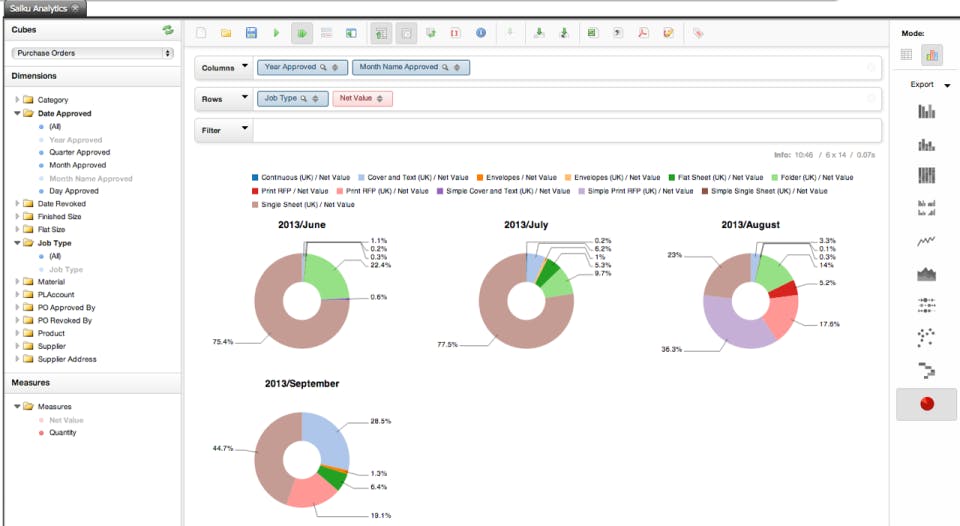Expand the Category dimension folder
Screen dimensions: 960x526
(x=17, y=99)
